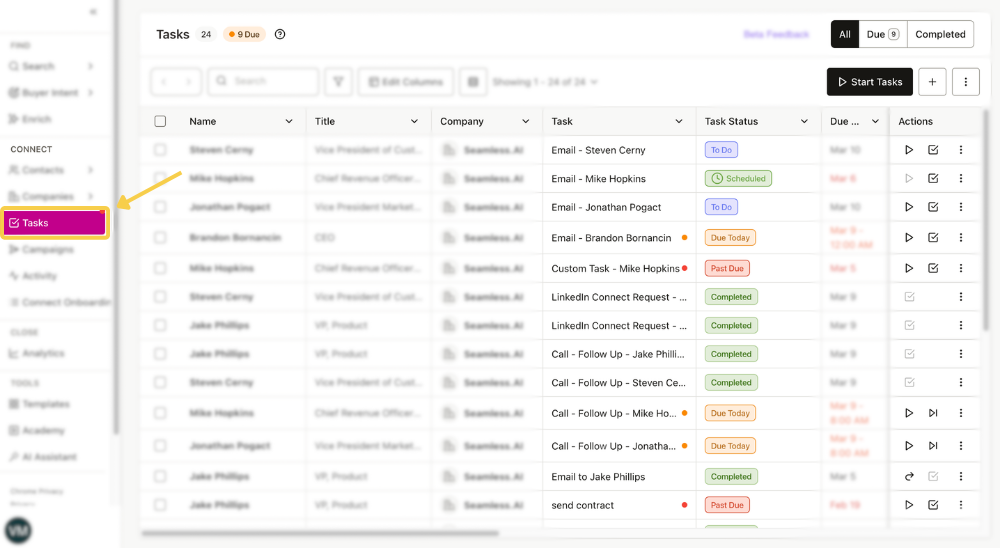Start the send contract task
1000x548 pixels.
point(909,505)
